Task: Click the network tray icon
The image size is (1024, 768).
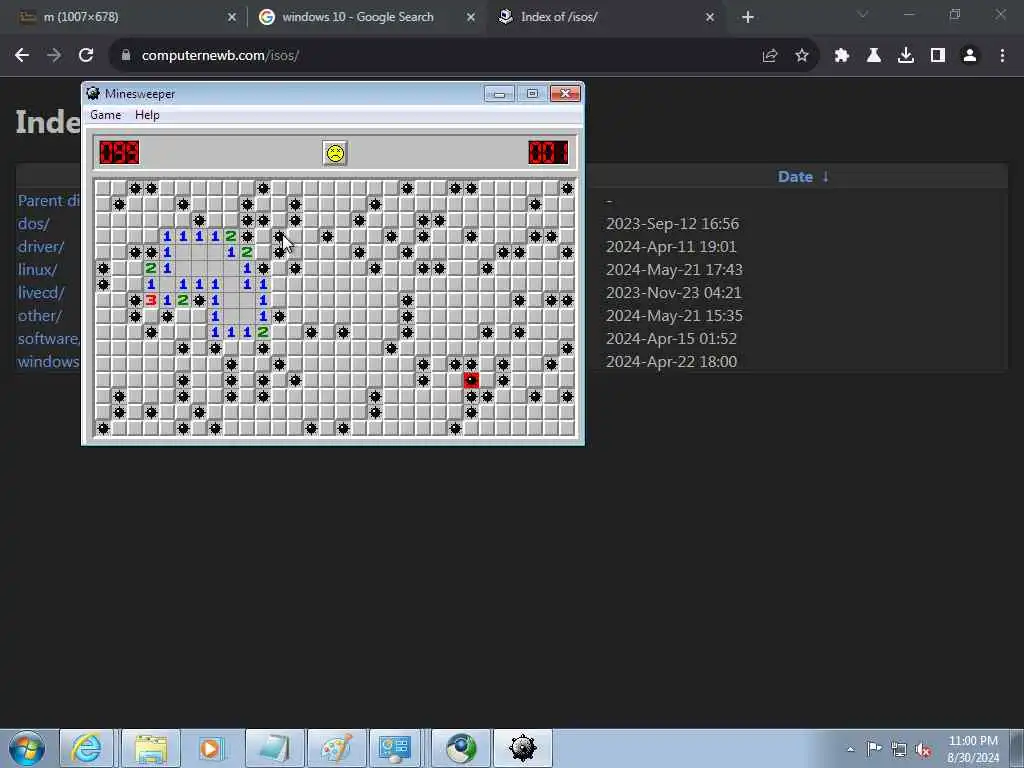Action: [899, 749]
